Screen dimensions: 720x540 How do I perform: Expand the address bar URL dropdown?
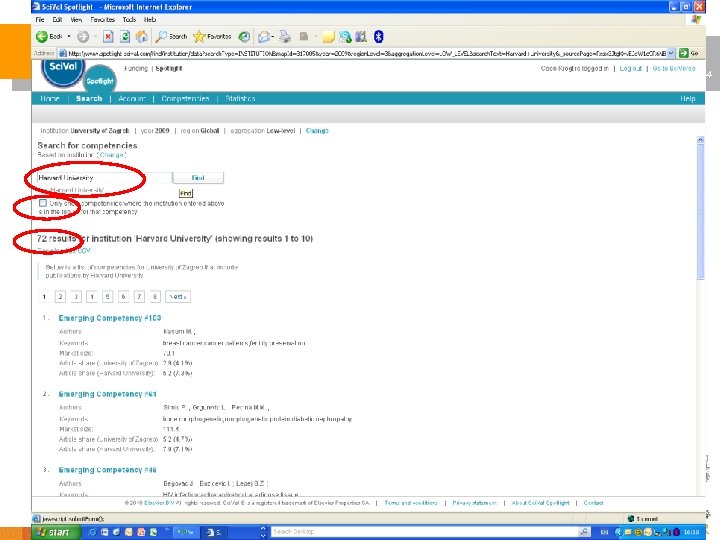[671, 53]
